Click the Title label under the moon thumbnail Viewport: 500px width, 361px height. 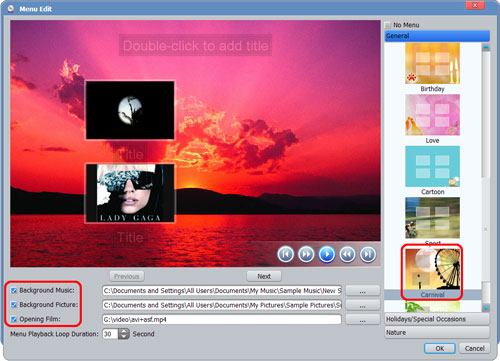tap(130, 154)
